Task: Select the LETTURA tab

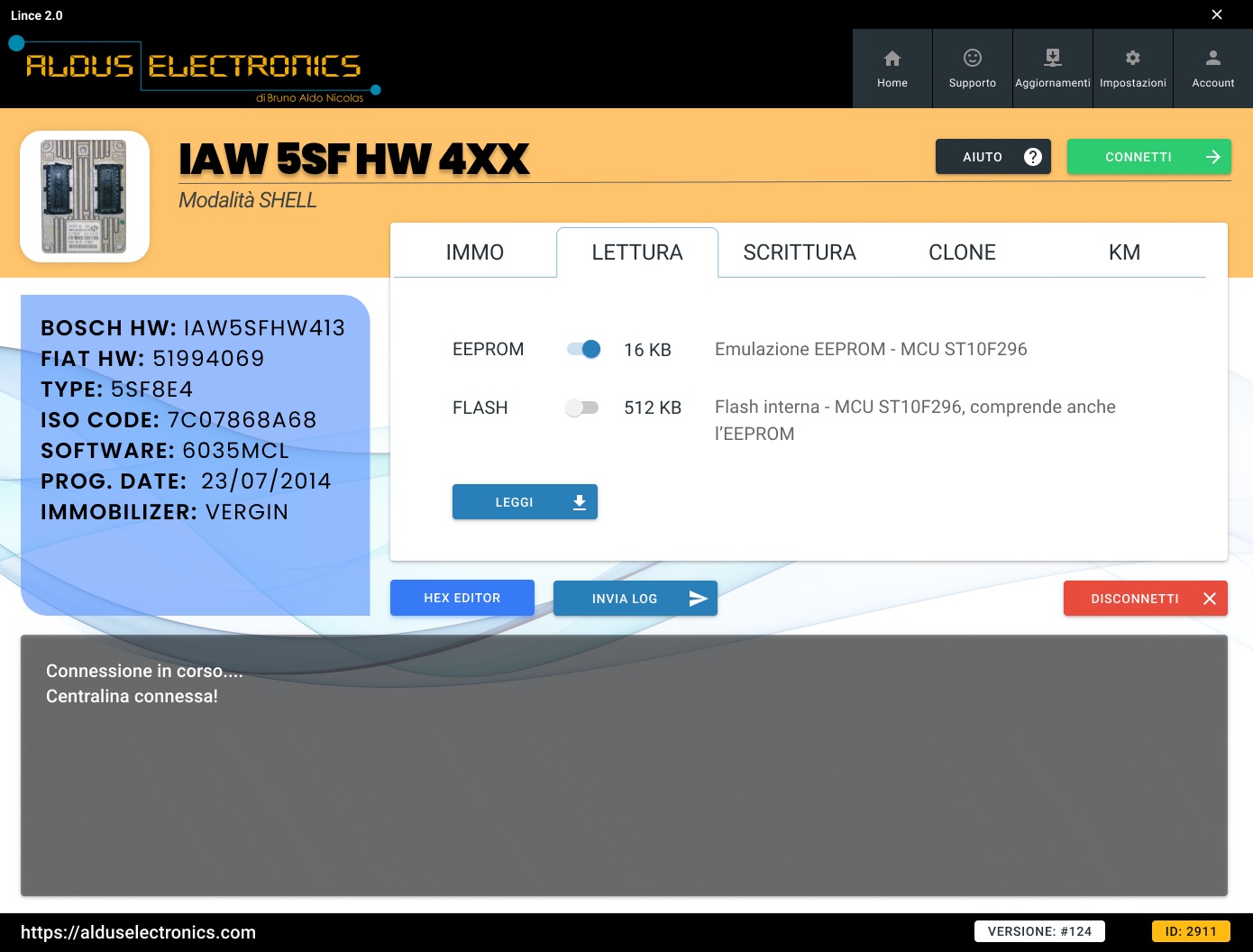Action: 637,252
